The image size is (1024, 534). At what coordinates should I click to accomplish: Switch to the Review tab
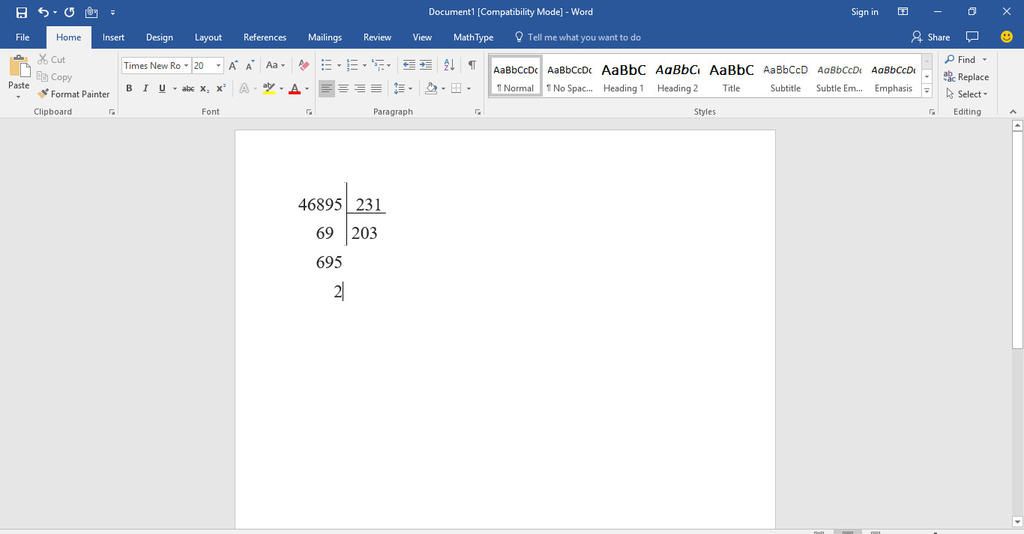[x=377, y=37]
